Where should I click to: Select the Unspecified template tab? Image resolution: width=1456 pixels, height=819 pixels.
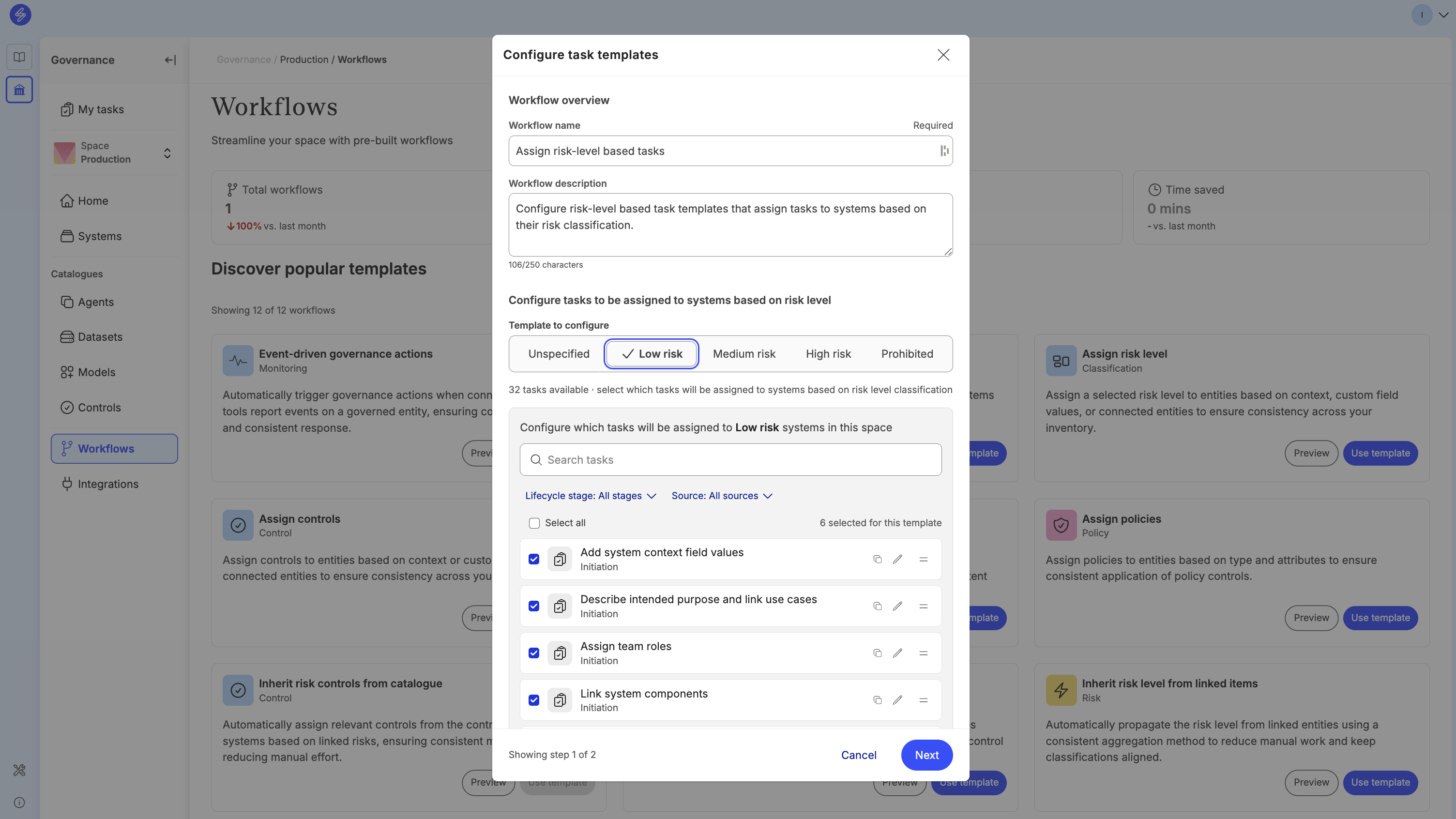coord(559,354)
